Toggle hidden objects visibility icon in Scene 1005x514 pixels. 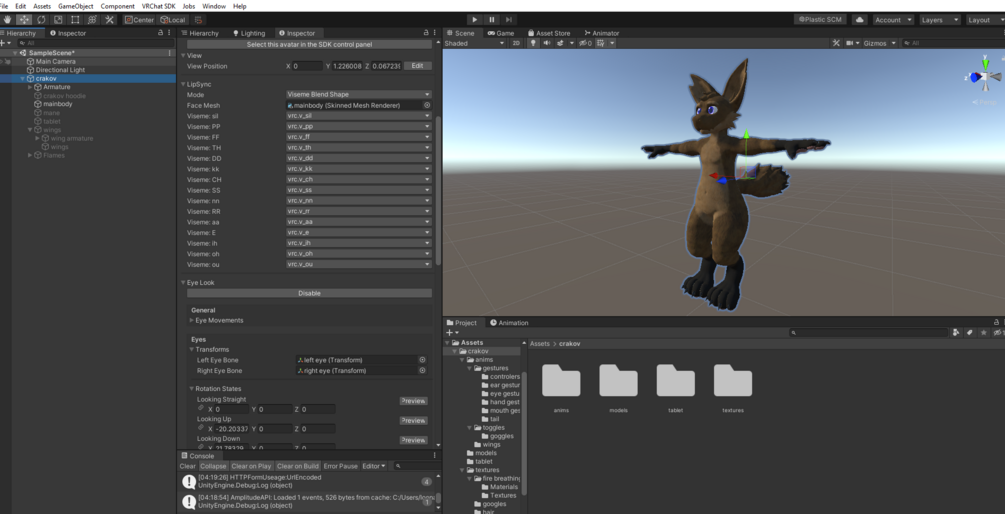[585, 43]
